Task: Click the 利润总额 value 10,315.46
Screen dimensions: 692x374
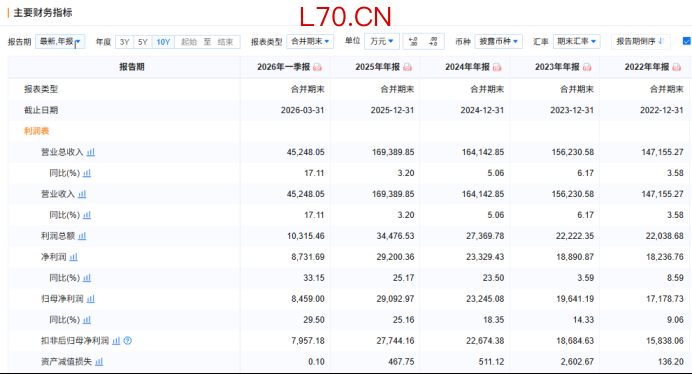Action: [x=305, y=236]
